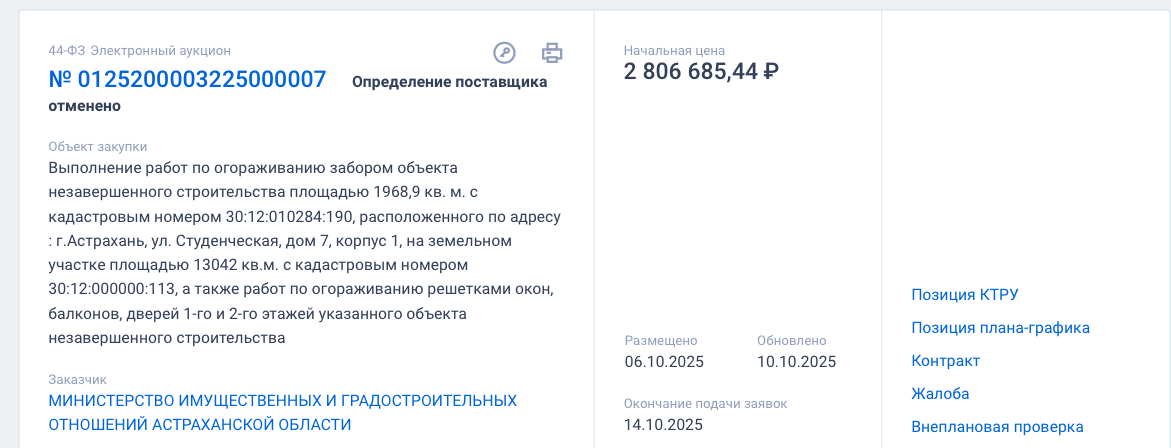Open the customer ministry link

coord(282,412)
